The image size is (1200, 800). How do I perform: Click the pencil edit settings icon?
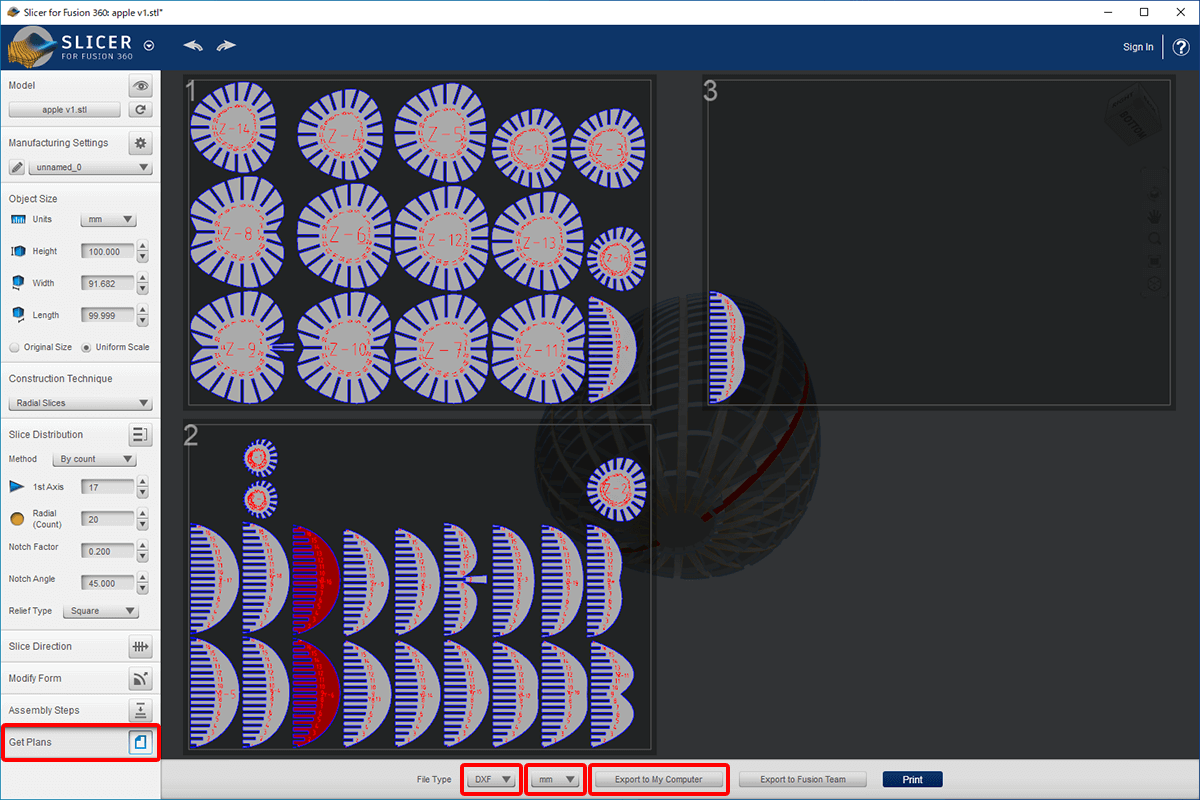17,168
